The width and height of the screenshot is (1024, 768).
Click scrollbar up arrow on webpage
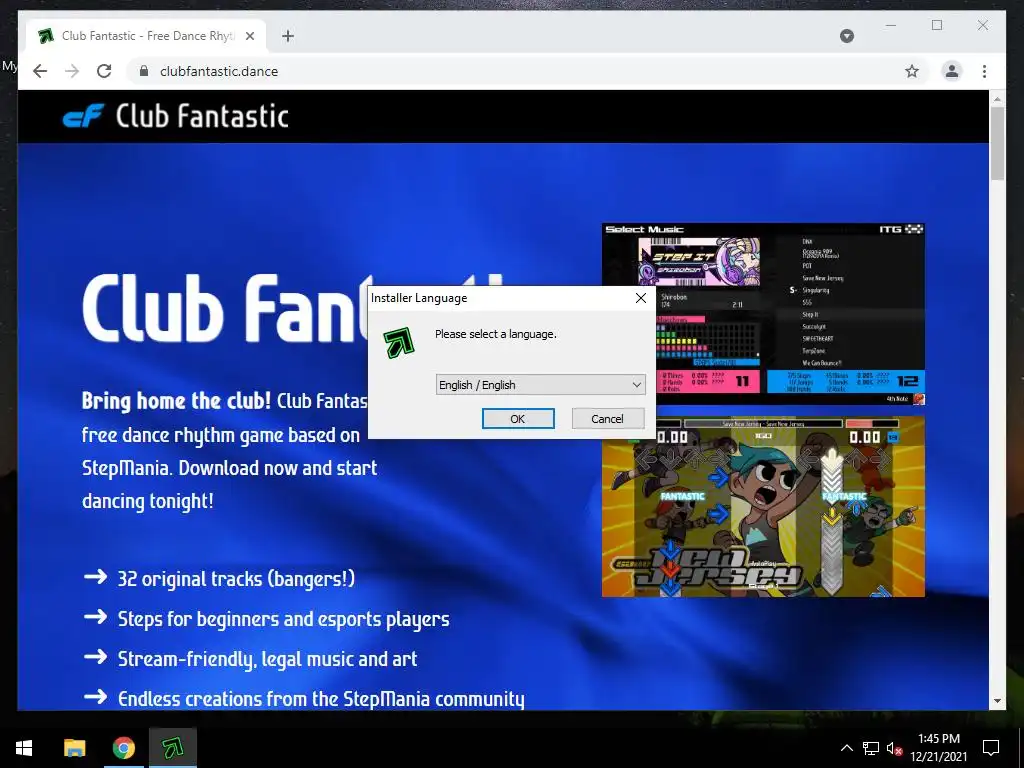pyautogui.click(x=997, y=99)
